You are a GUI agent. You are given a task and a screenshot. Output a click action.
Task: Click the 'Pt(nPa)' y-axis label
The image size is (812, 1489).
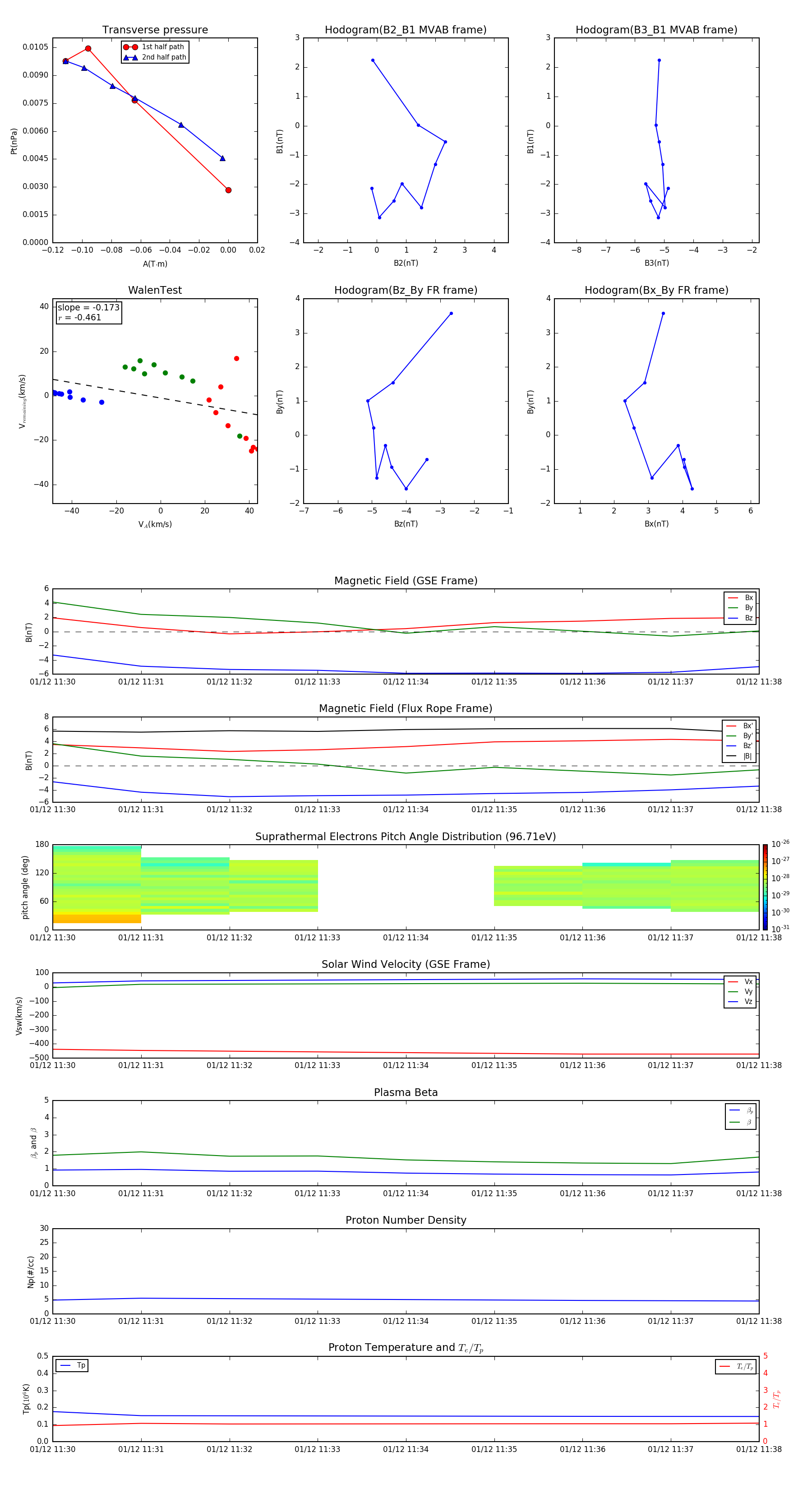pos(14,140)
